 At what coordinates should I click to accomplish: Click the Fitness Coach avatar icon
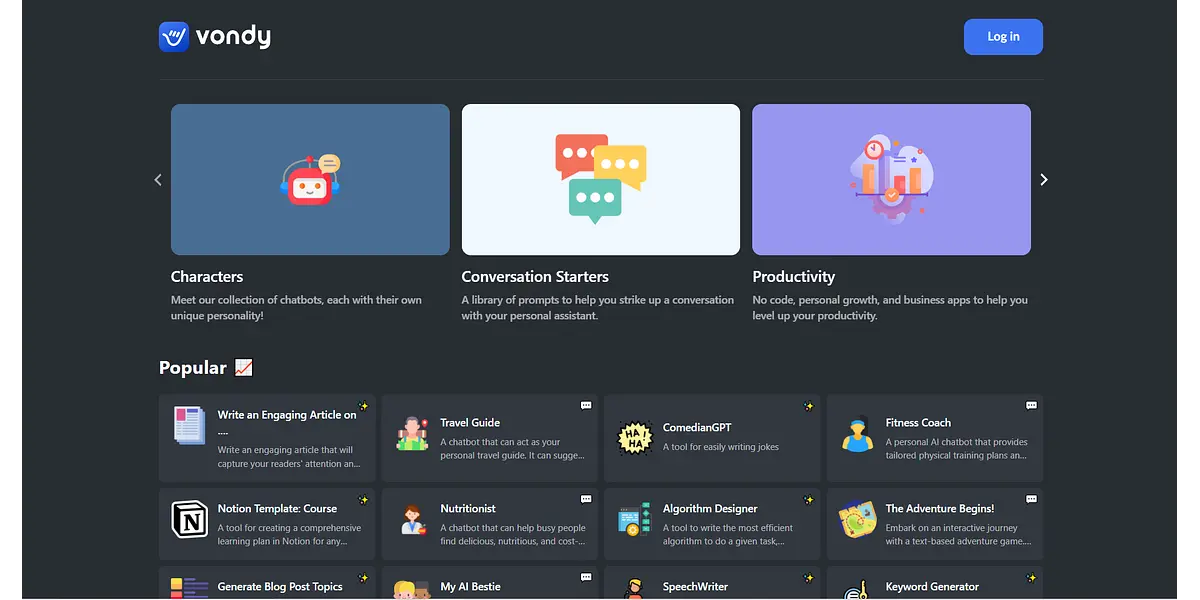[x=857, y=435]
